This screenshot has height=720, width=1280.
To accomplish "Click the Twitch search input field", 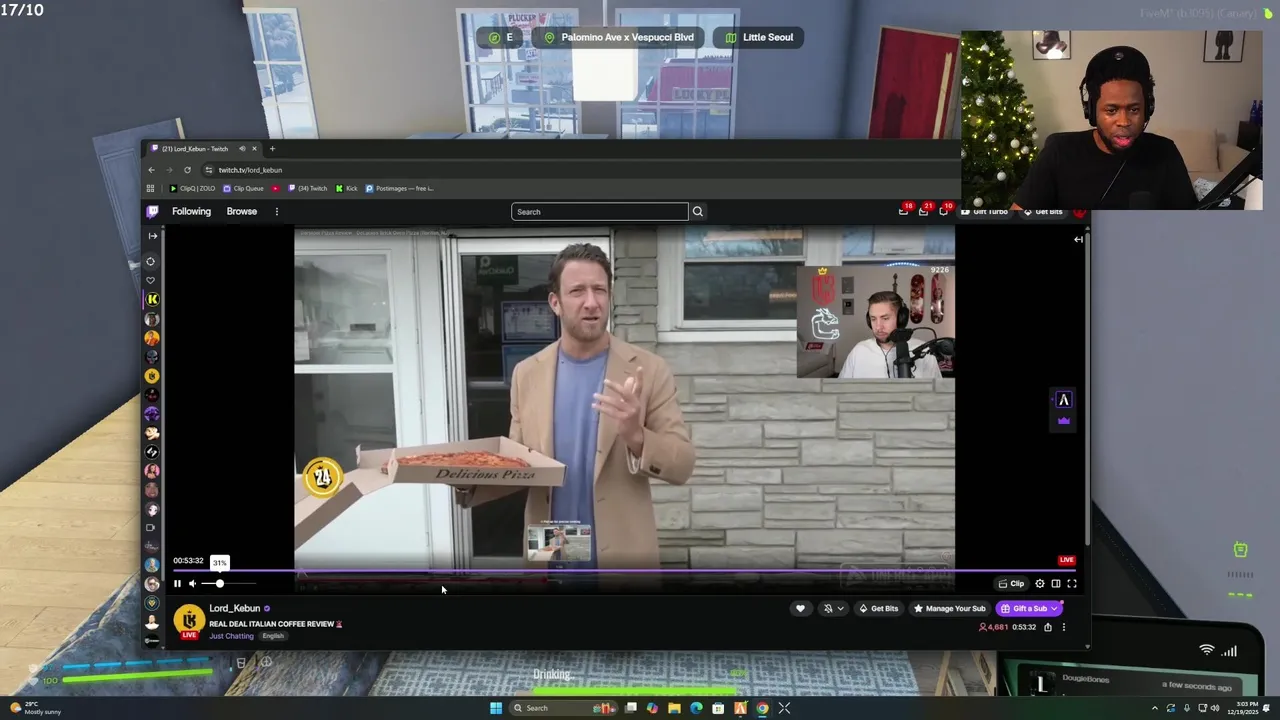I will [600, 211].
